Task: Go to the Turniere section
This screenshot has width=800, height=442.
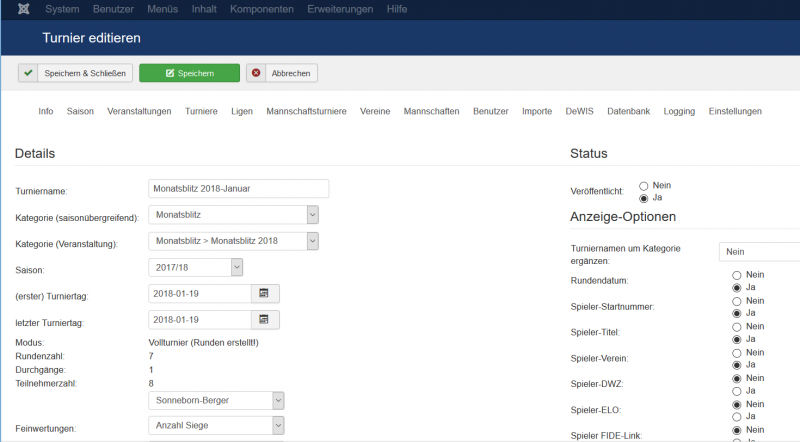Action: tap(201, 111)
